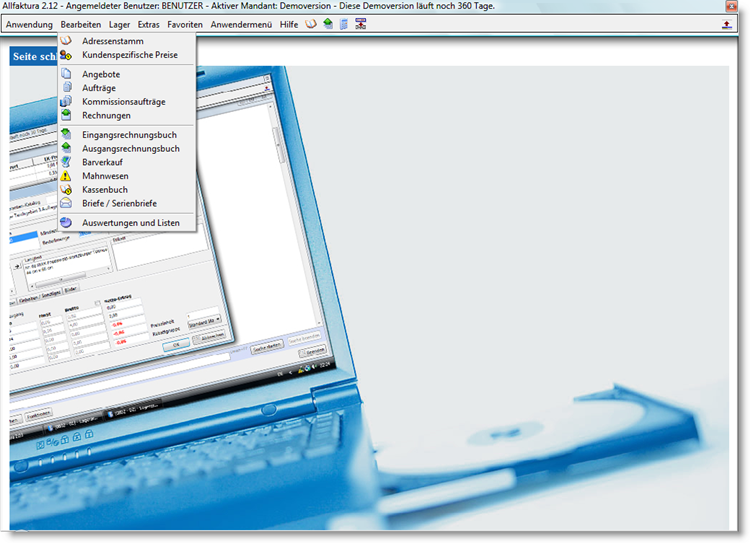Open Kommissionsaufträge from the menu
Viewport: 750px width, 543px height.
123,102
